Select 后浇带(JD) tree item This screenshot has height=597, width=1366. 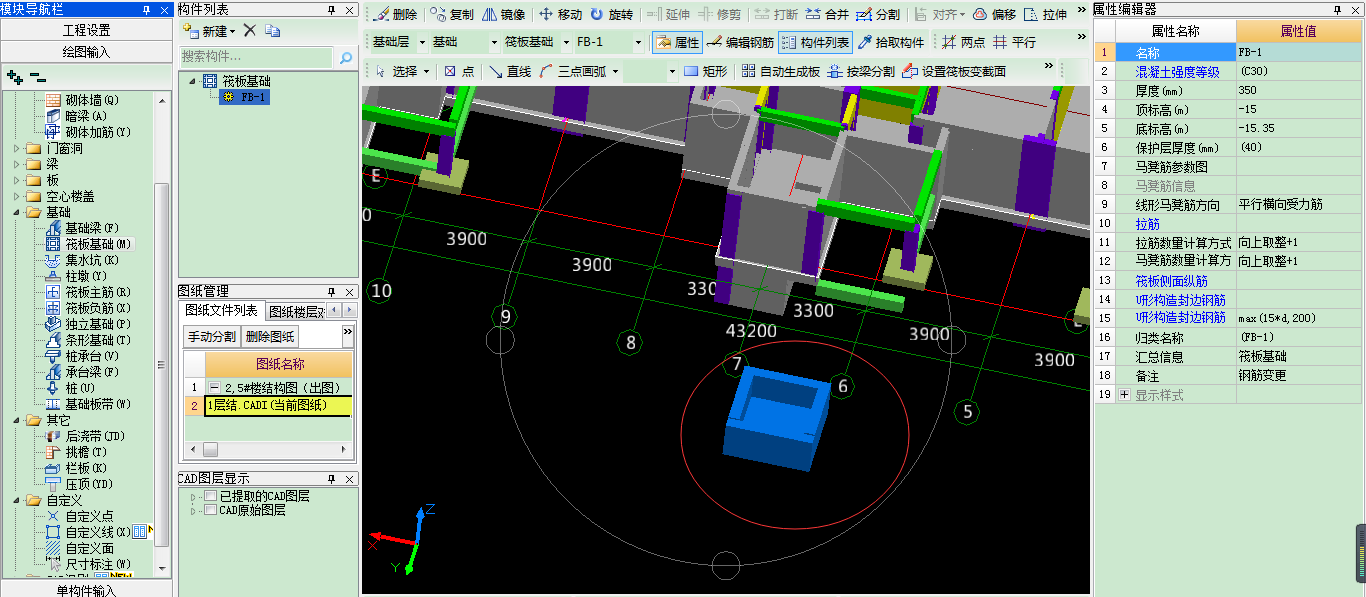click(86, 436)
